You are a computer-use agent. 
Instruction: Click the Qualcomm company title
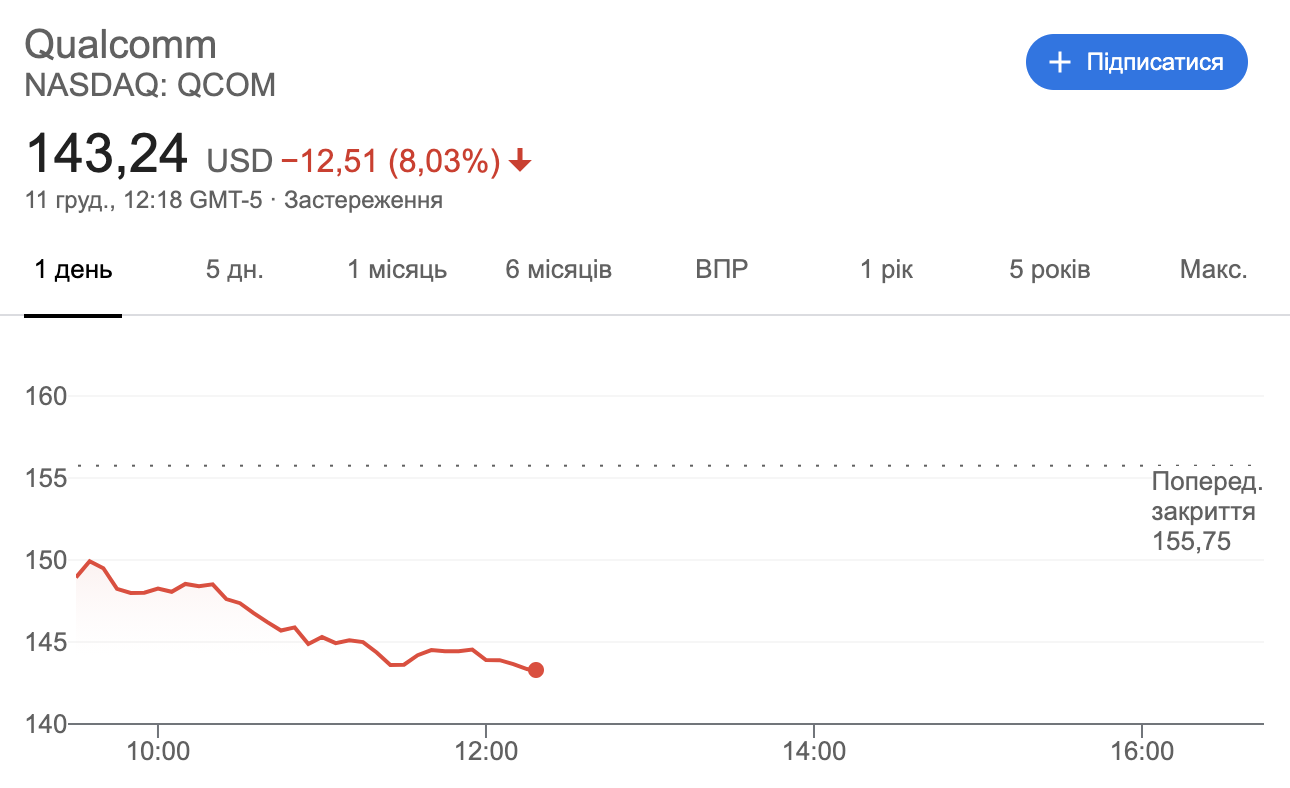[120, 45]
